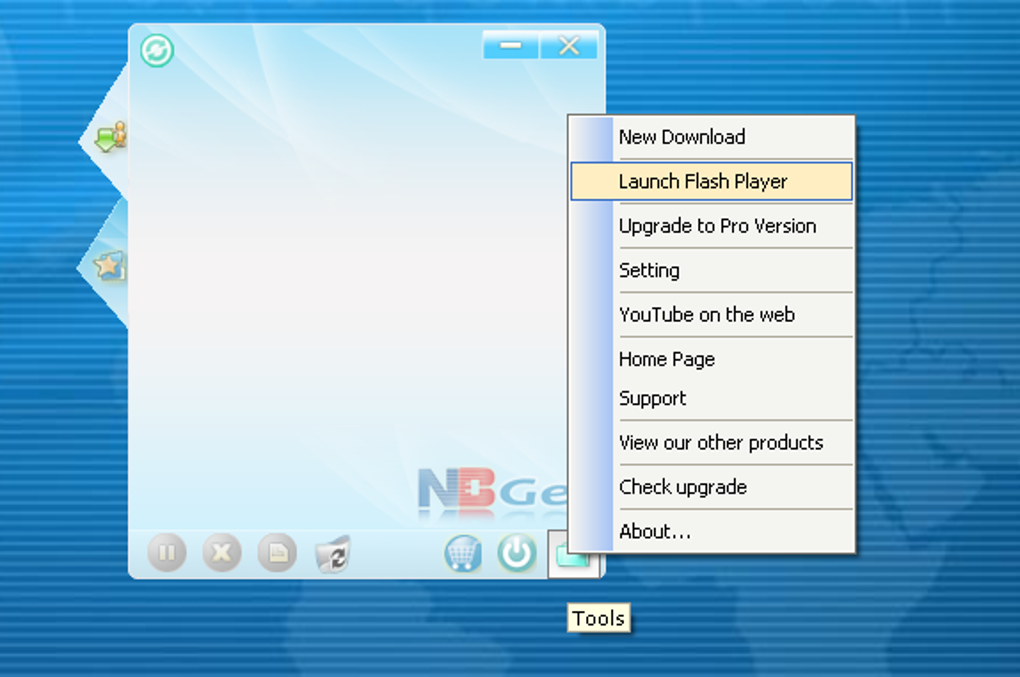1020x677 pixels.
Task: Close the NBGet window
Action: click(x=569, y=46)
